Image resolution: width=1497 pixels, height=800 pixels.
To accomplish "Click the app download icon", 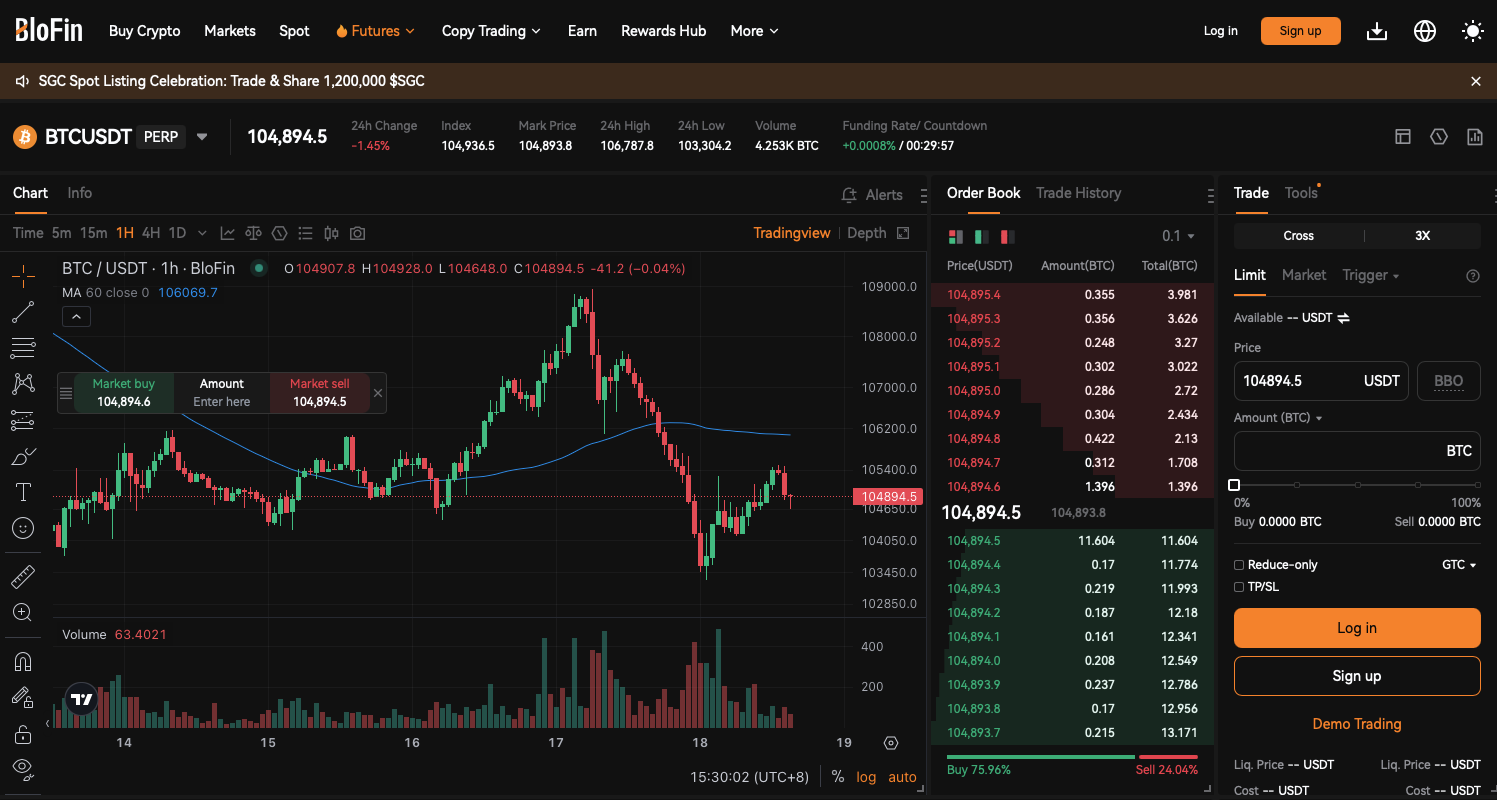I will [1377, 31].
